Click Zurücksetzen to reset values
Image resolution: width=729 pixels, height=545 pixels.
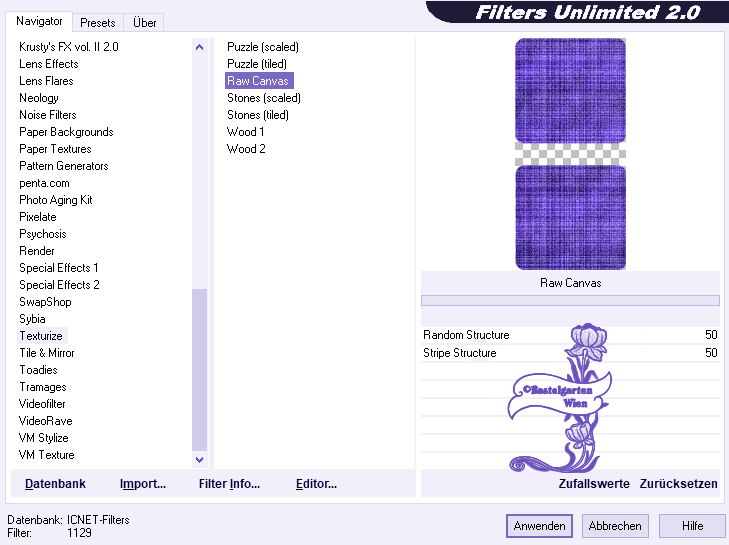point(678,484)
